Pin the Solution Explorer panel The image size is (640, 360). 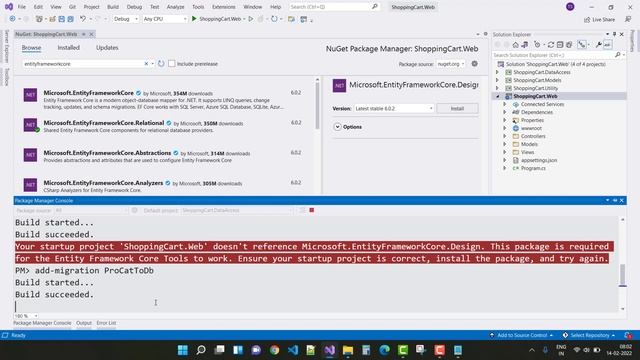(x=614, y=34)
